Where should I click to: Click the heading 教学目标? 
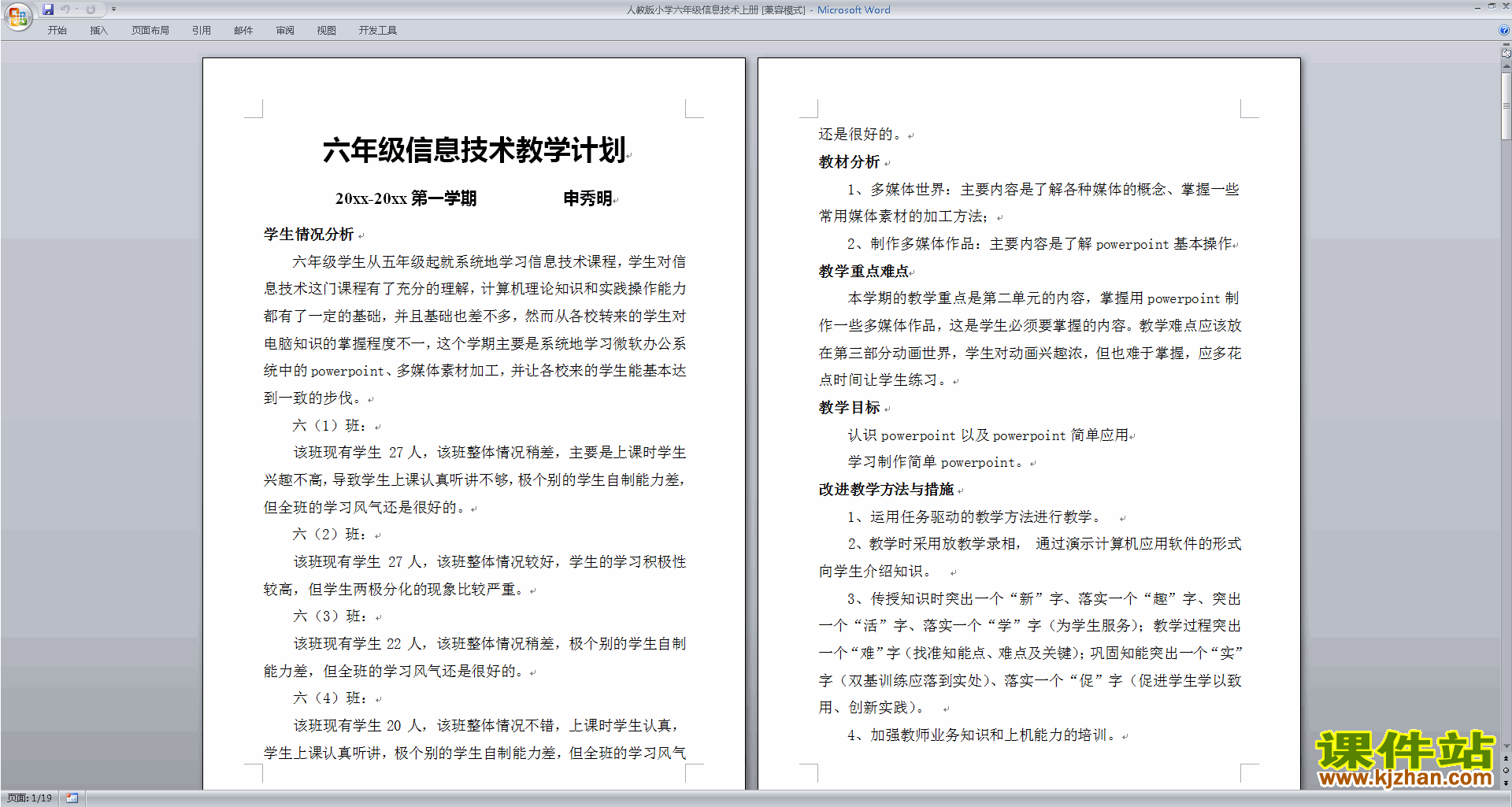pos(849,408)
